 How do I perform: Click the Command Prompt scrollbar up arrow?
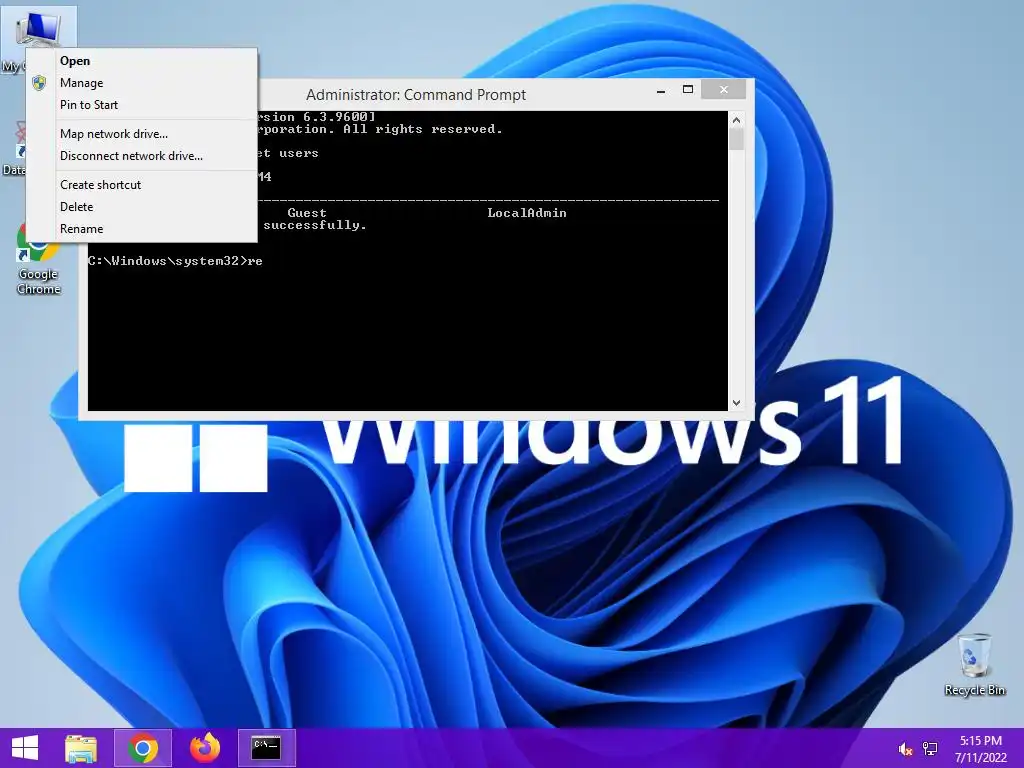tap(737, 120)
